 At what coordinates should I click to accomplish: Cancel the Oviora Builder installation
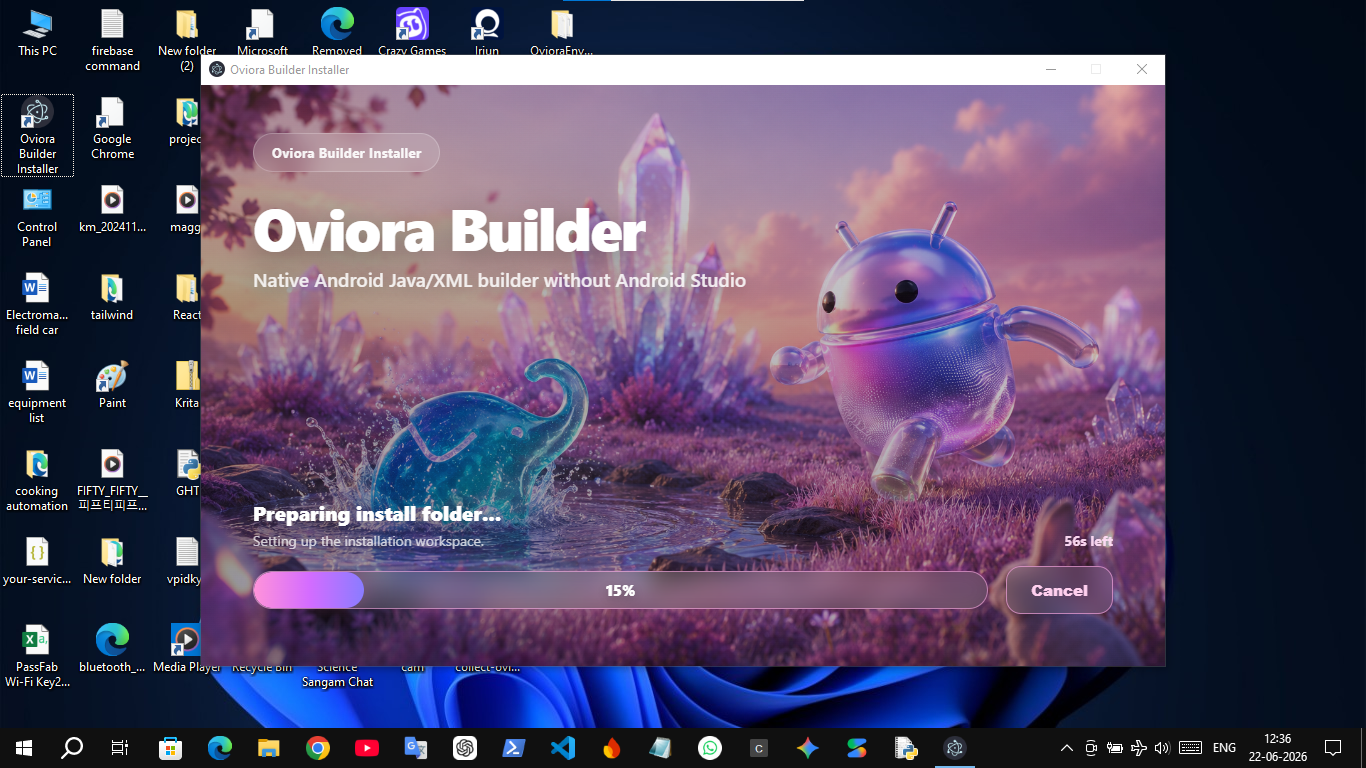point(1059,590)
